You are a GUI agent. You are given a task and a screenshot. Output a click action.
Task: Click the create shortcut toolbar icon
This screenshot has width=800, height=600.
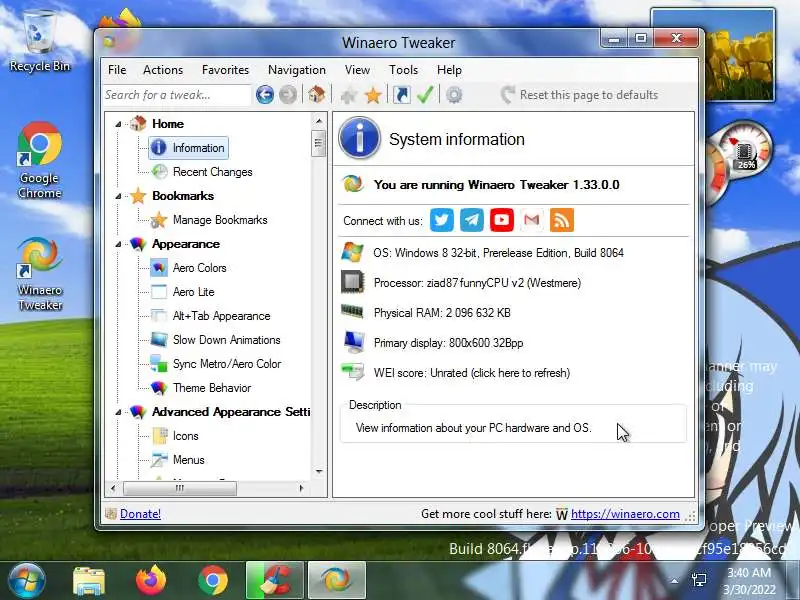point(402,95)
